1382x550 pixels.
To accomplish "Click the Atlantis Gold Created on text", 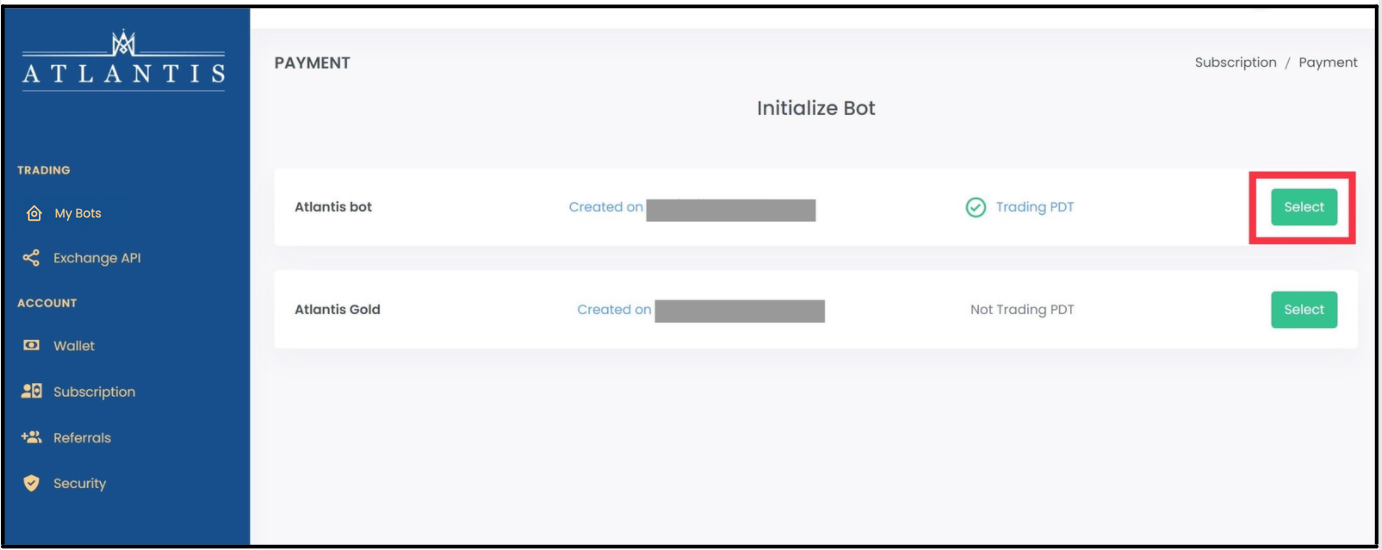I will click(614, 309).
